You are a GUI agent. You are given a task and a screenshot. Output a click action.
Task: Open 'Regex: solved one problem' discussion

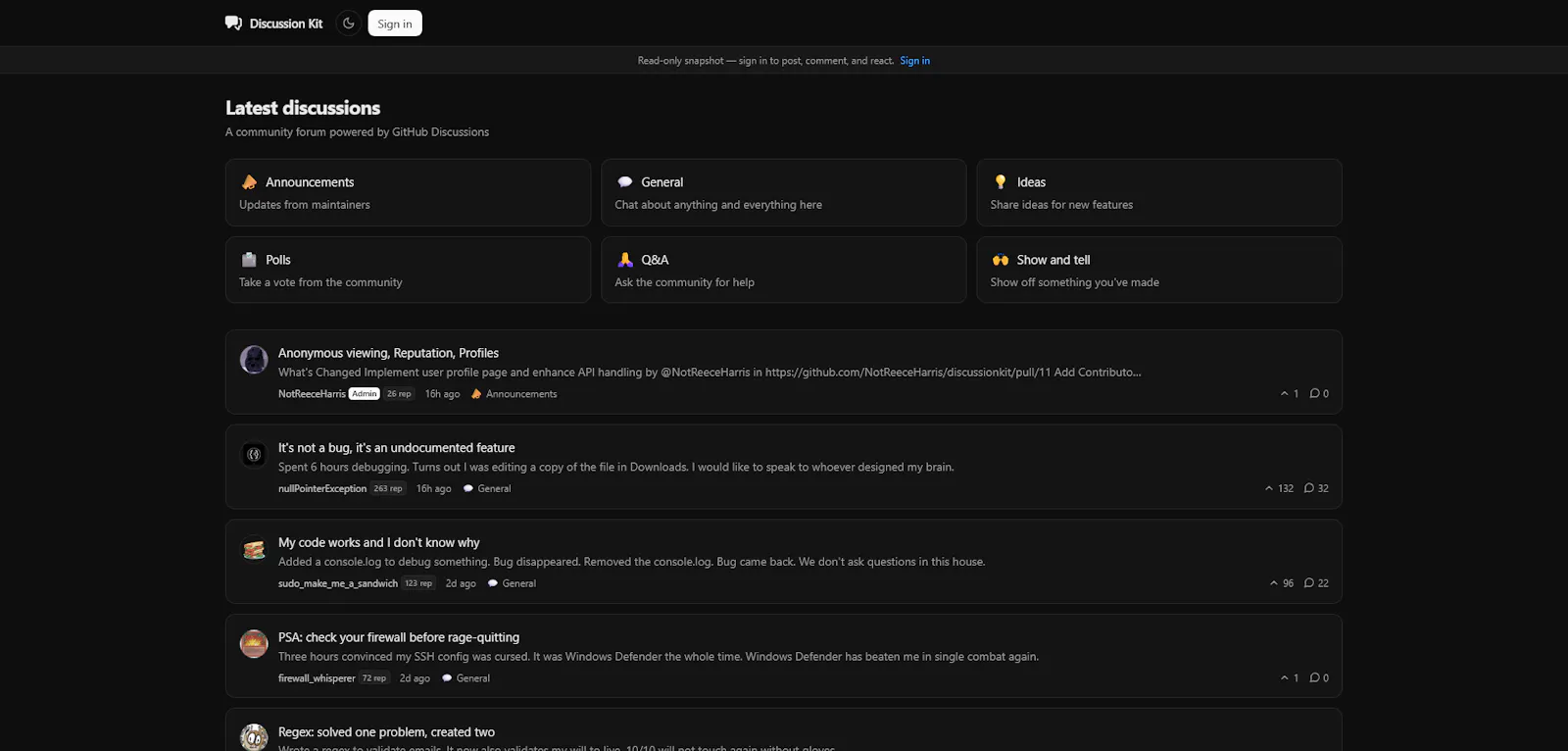[x=386, y=732]
